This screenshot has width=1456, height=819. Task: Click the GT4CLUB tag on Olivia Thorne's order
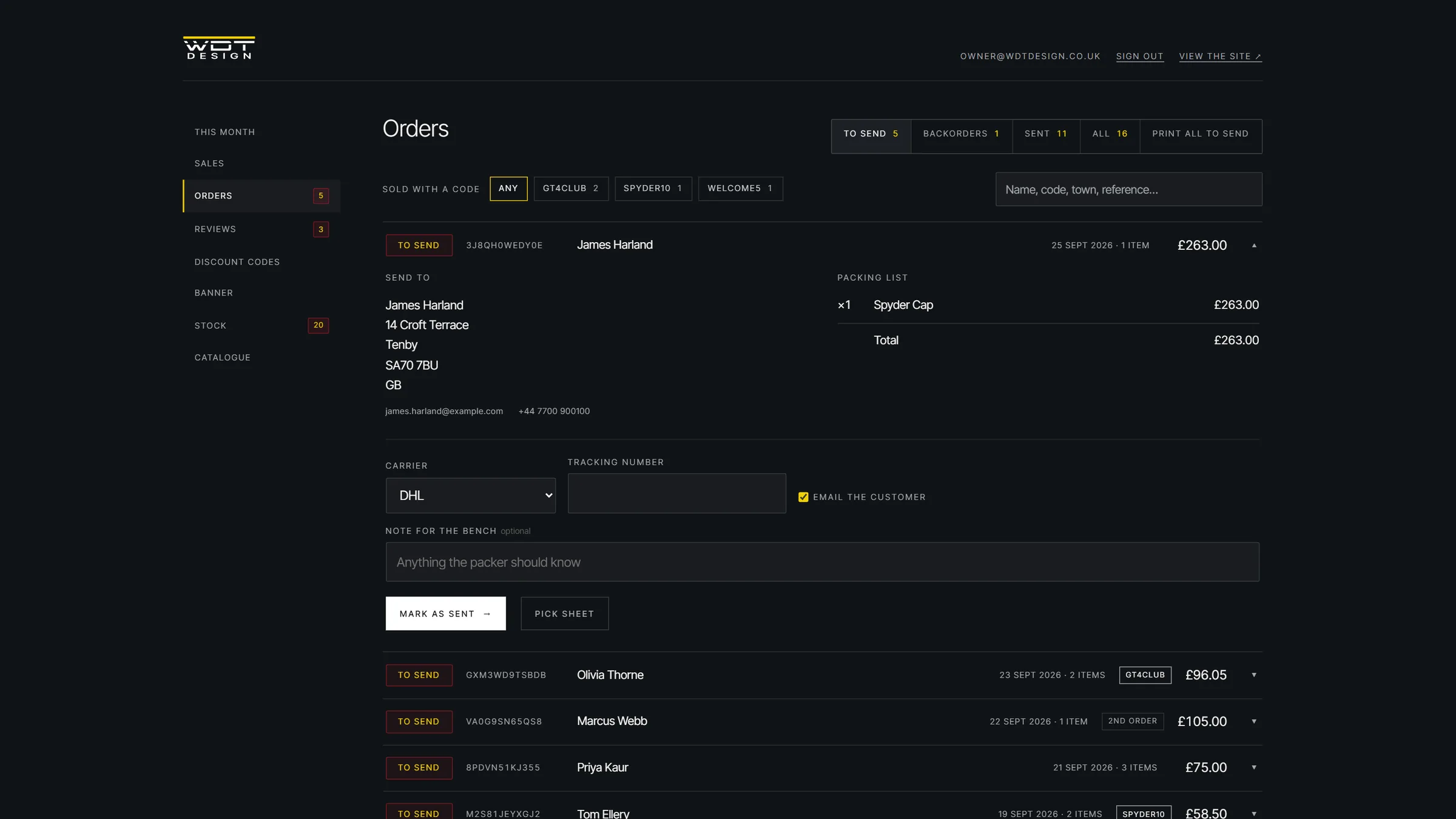(1145, 675)
